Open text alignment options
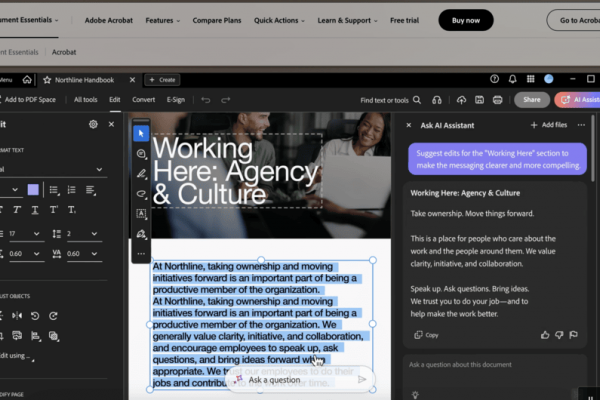Screen dimensions: 600x400 (90, 190)
